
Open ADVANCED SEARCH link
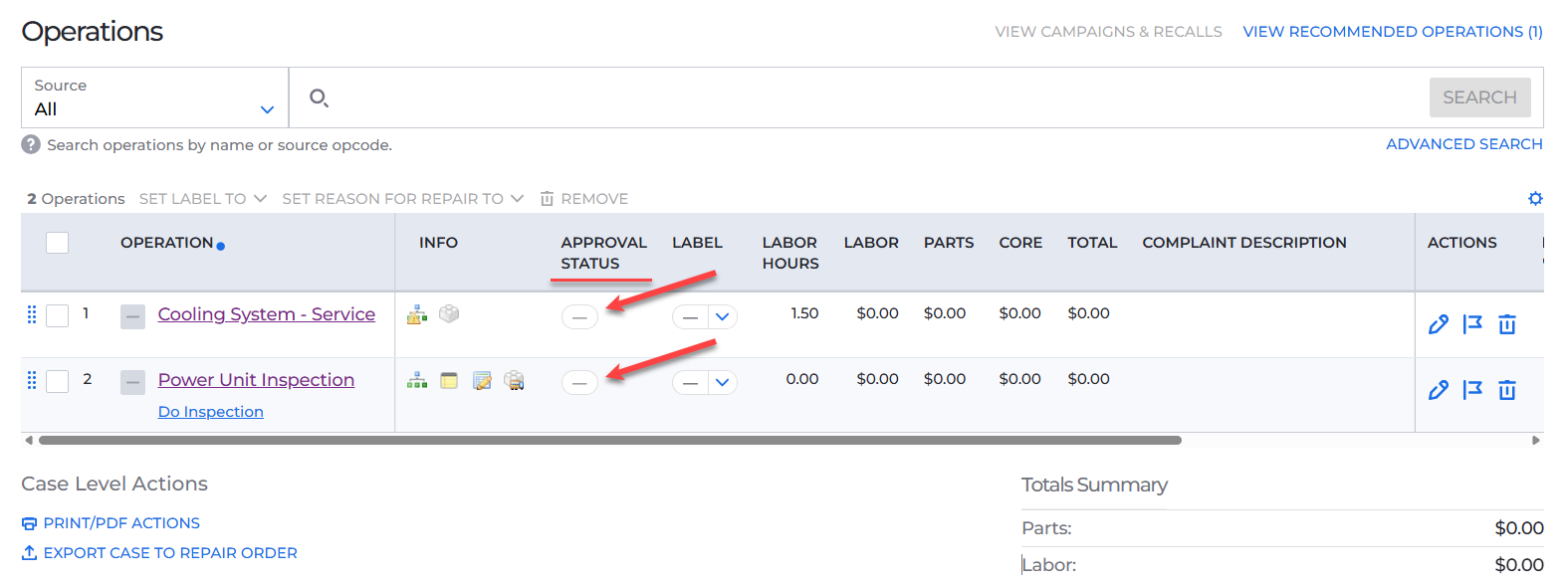(x=1463, y=144)
